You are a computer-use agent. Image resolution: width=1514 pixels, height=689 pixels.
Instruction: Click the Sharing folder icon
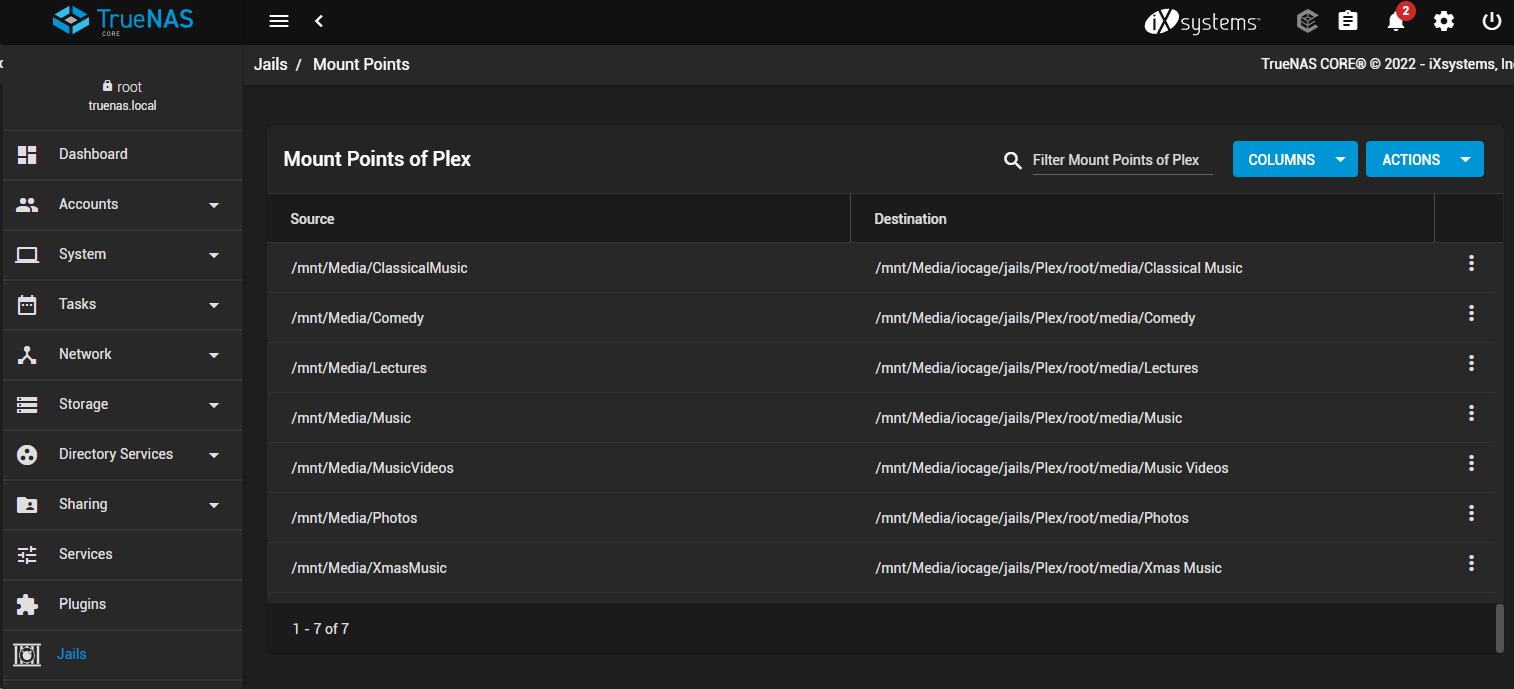tap(27, 504)
